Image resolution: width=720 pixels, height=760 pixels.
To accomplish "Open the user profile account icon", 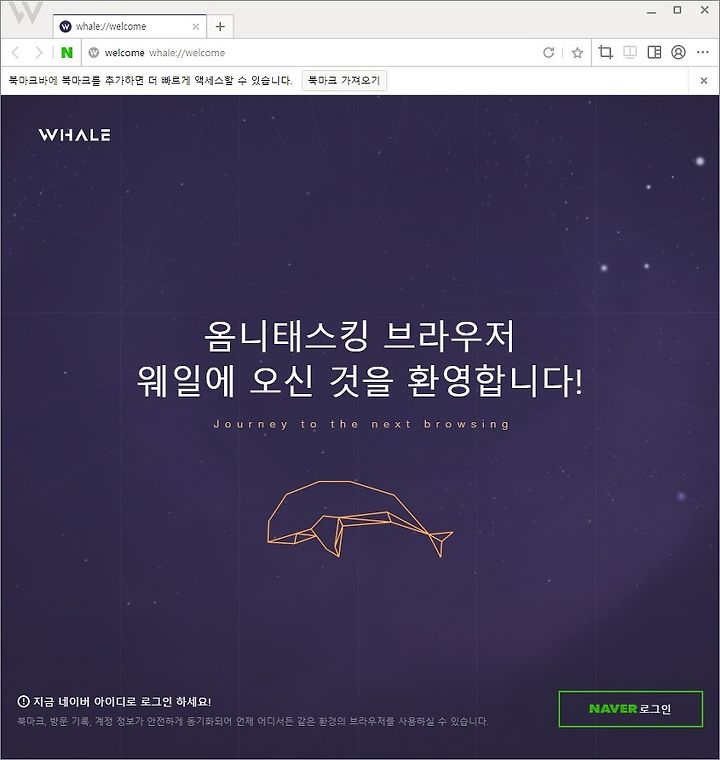I will click(678, 52).
